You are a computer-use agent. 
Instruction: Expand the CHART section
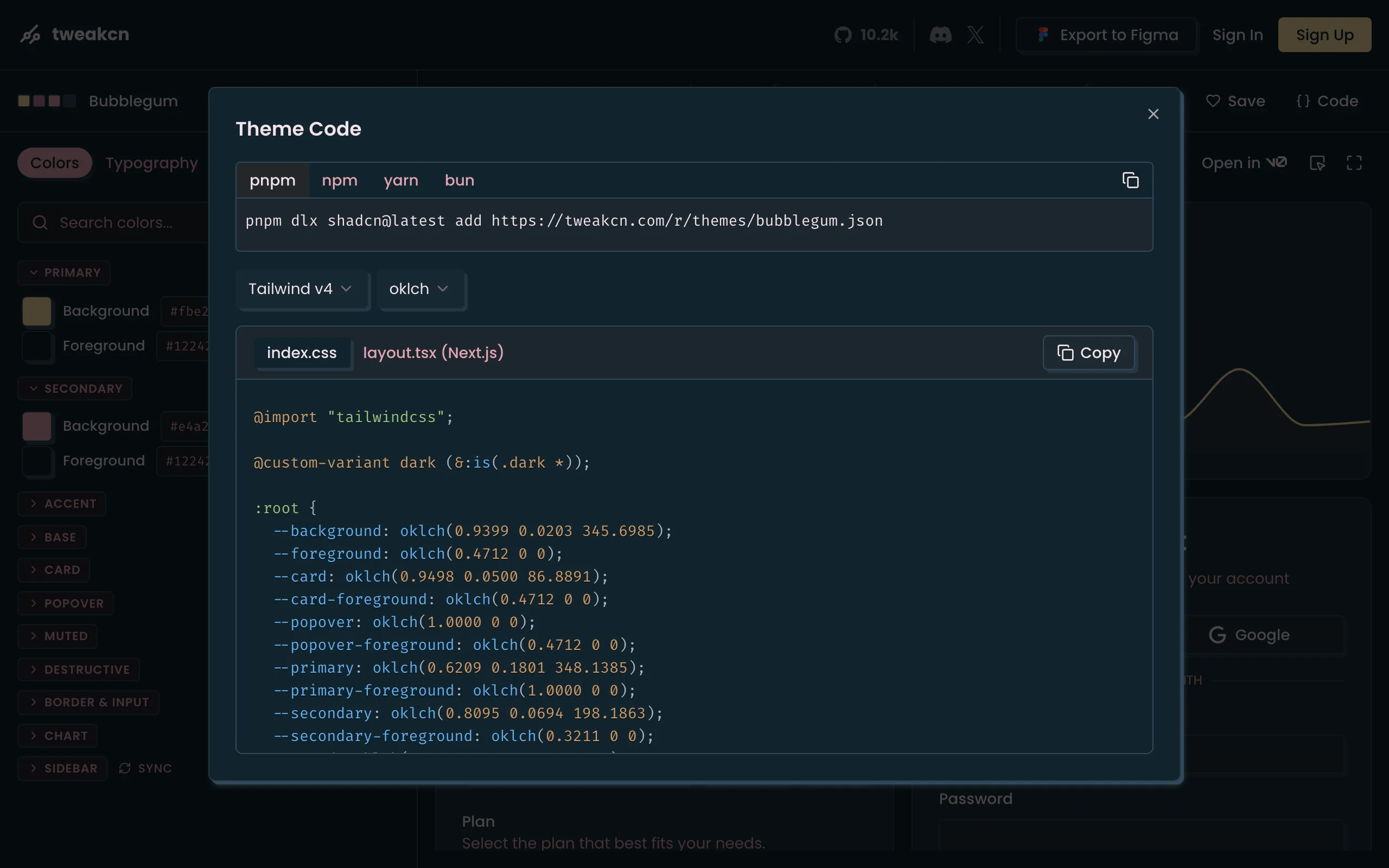58,736
